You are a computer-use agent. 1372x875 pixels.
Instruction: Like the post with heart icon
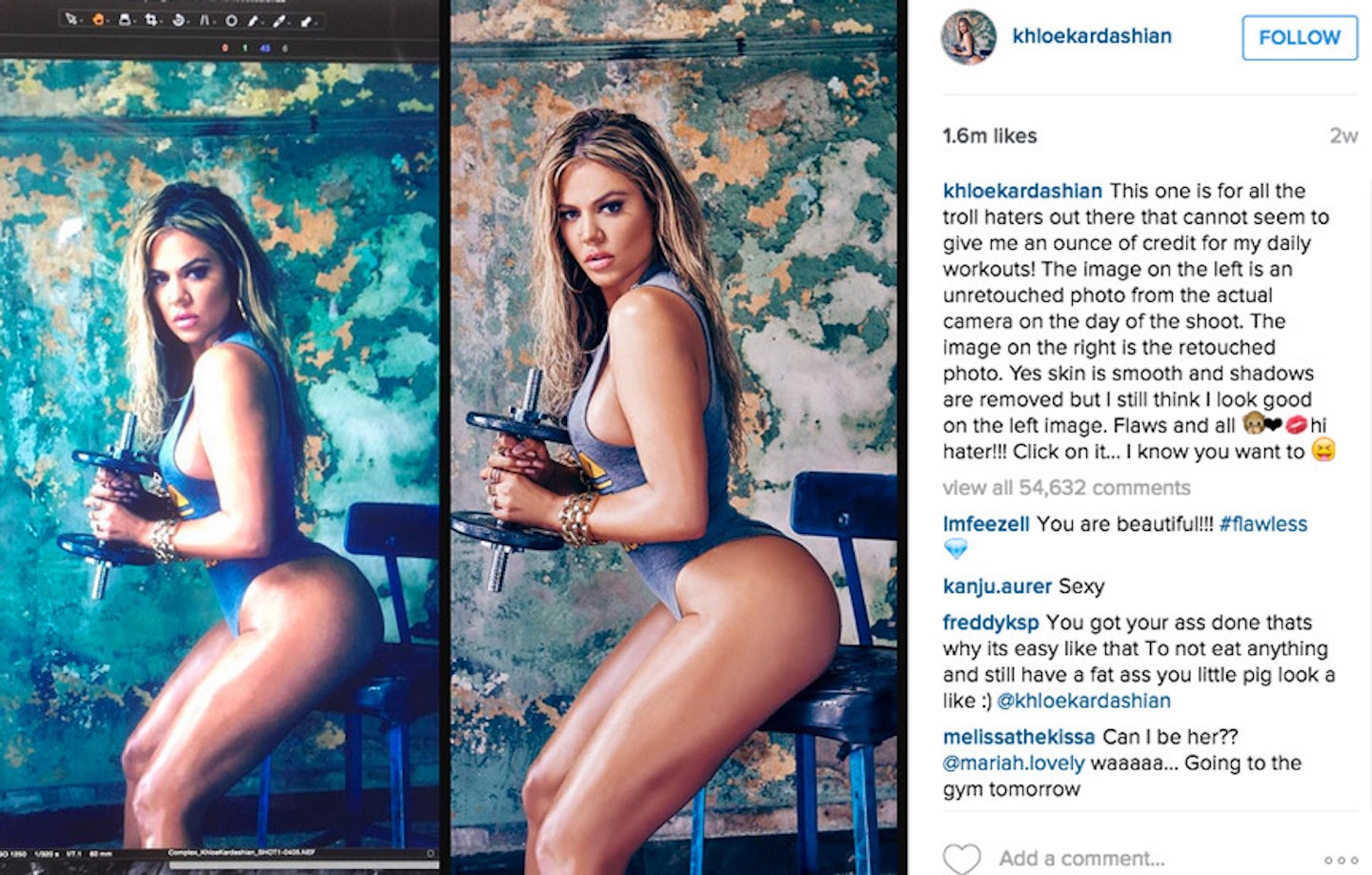(961, 858)
